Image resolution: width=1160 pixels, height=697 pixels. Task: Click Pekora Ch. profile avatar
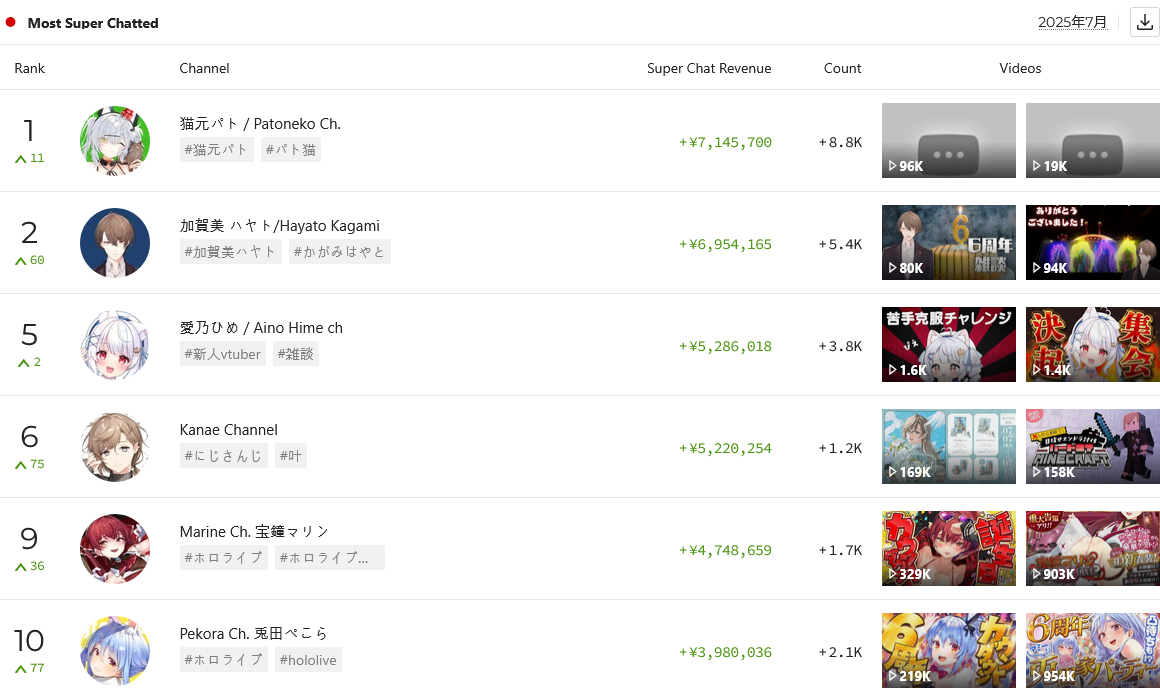[115, 650]
